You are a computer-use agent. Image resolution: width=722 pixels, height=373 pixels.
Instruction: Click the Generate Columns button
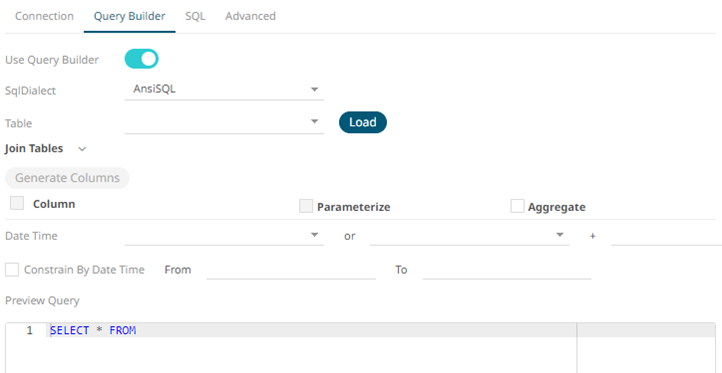(67, 178)
